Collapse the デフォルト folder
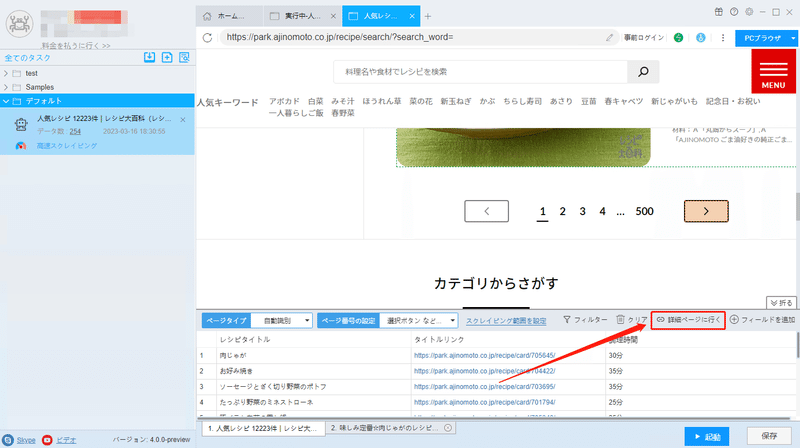 point(6,101)
